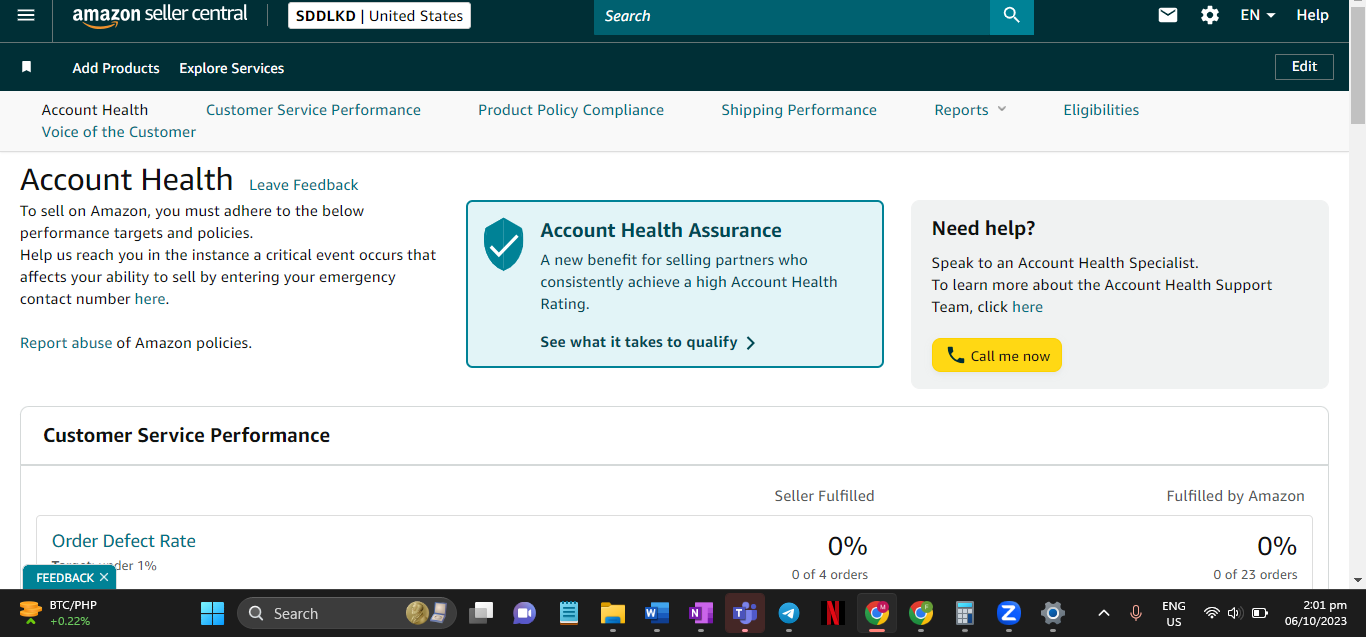Open Microsoft Word from taskbar
This screenshot has width=1366, height=637.
pyautogui.click(x=657, y=613)
